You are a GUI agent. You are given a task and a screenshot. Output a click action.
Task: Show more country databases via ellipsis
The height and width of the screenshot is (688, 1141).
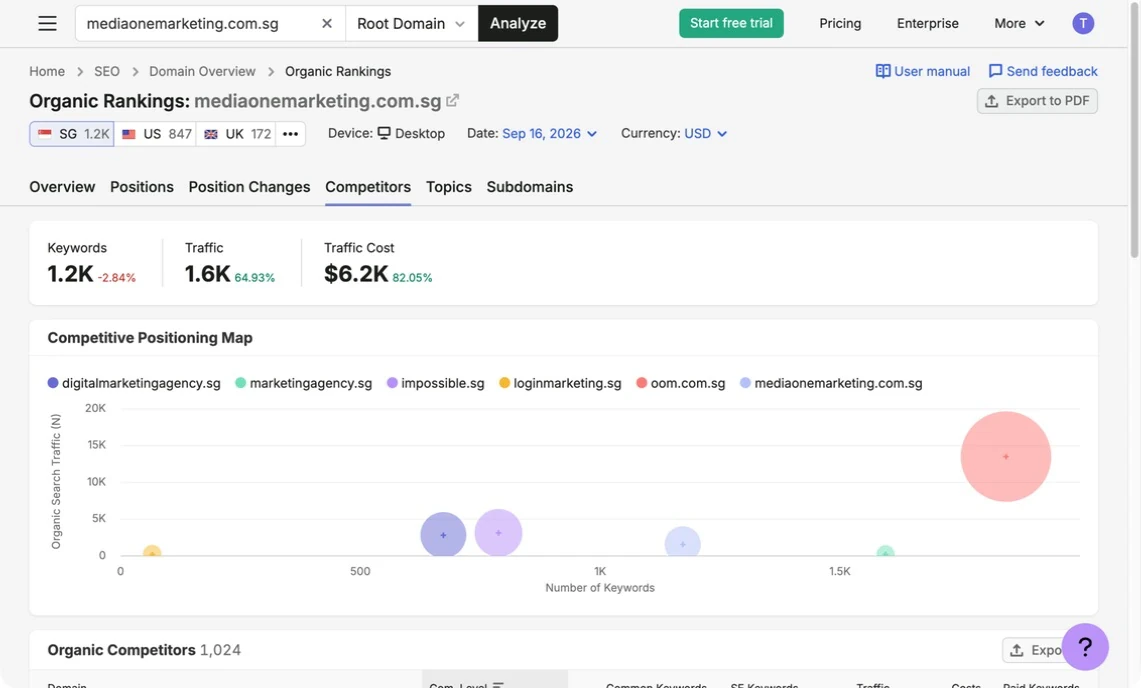290,134
